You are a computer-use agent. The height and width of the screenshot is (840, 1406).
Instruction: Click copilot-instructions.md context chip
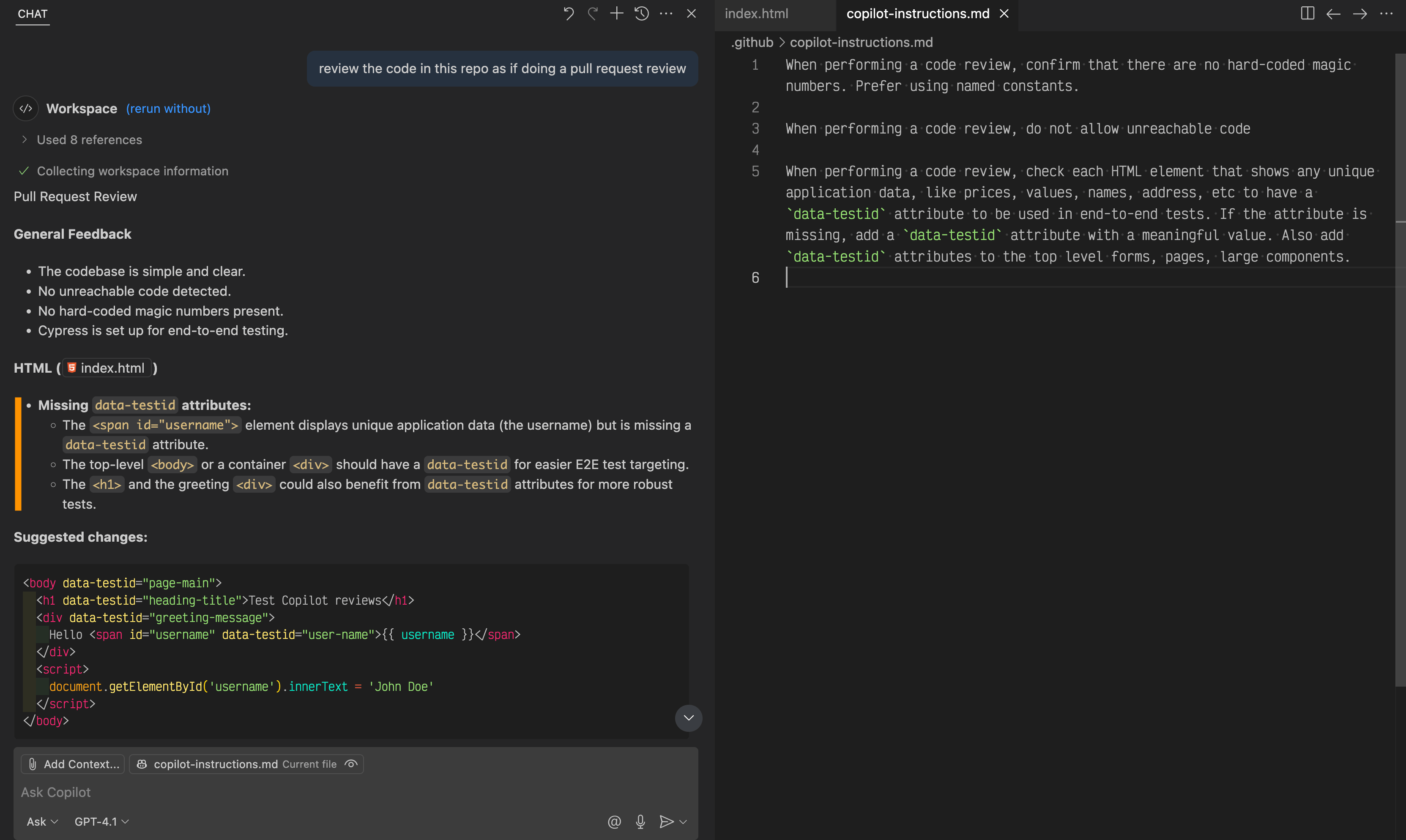pyautogui.click(x=246, y=764)
